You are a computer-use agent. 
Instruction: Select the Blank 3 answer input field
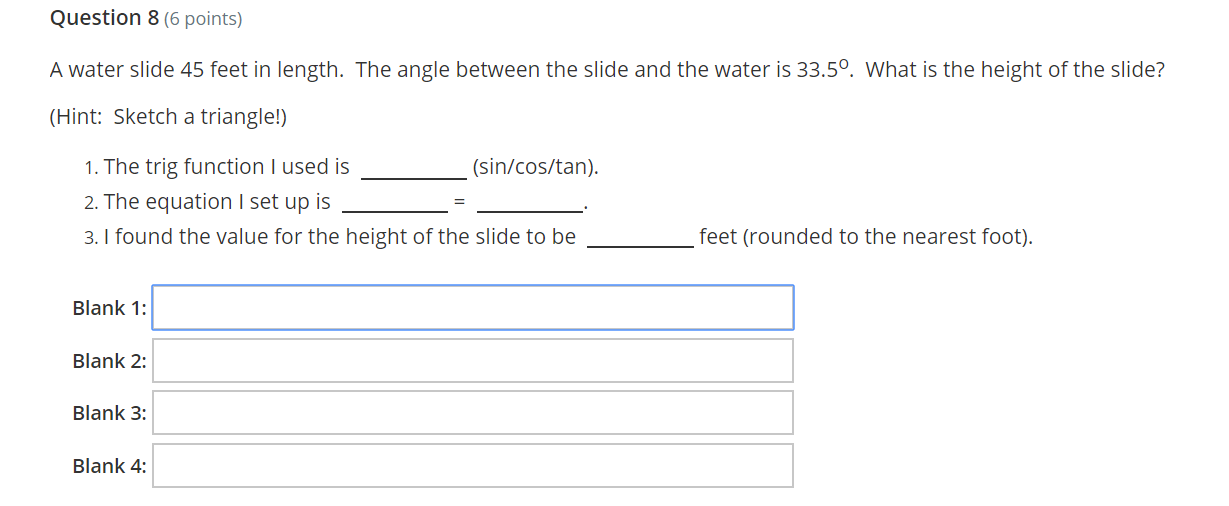pyautogui.click(x=472, y=413)
